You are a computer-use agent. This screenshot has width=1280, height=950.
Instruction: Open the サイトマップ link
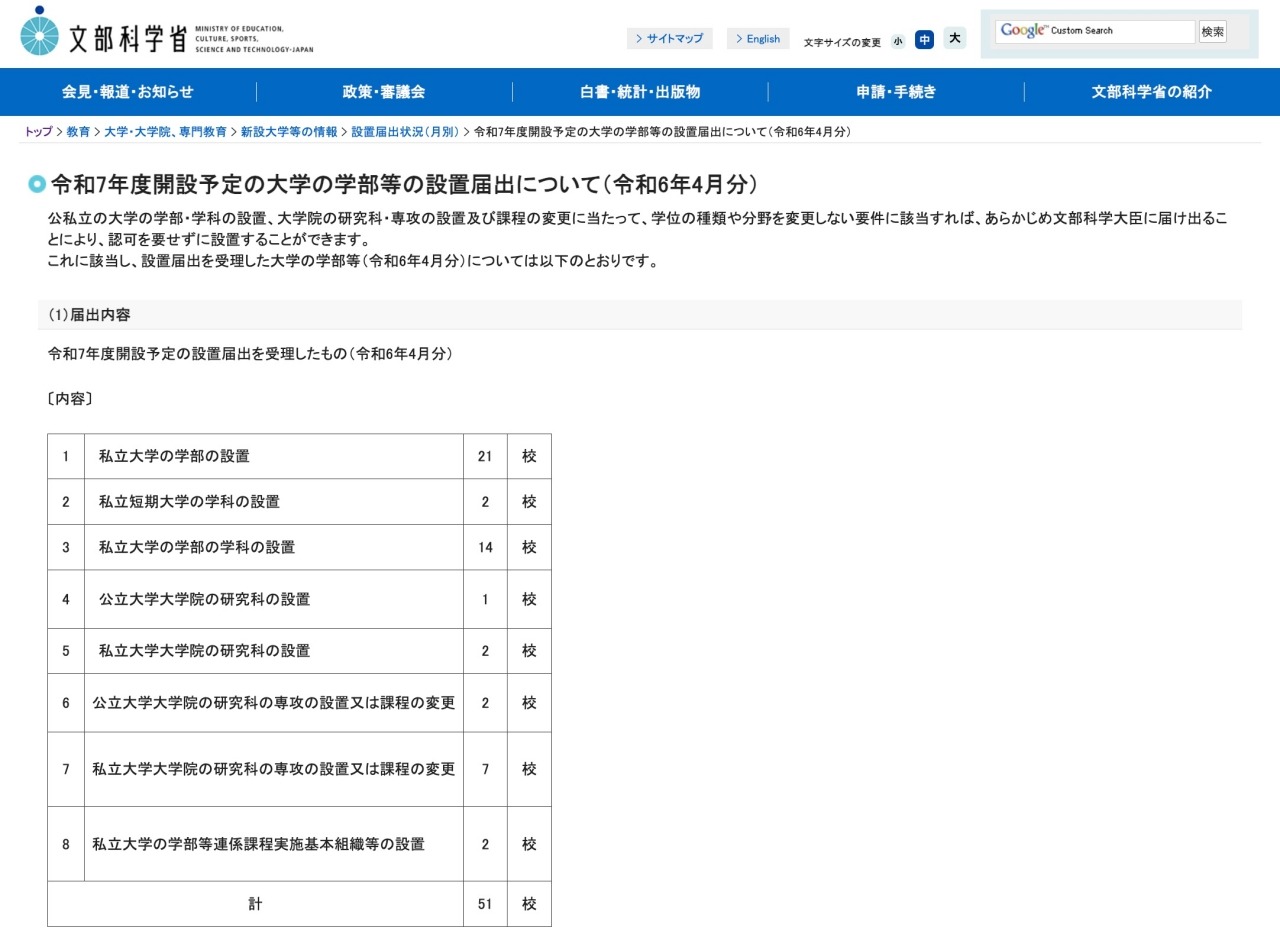pyautogui.click(x=669, y=39)
